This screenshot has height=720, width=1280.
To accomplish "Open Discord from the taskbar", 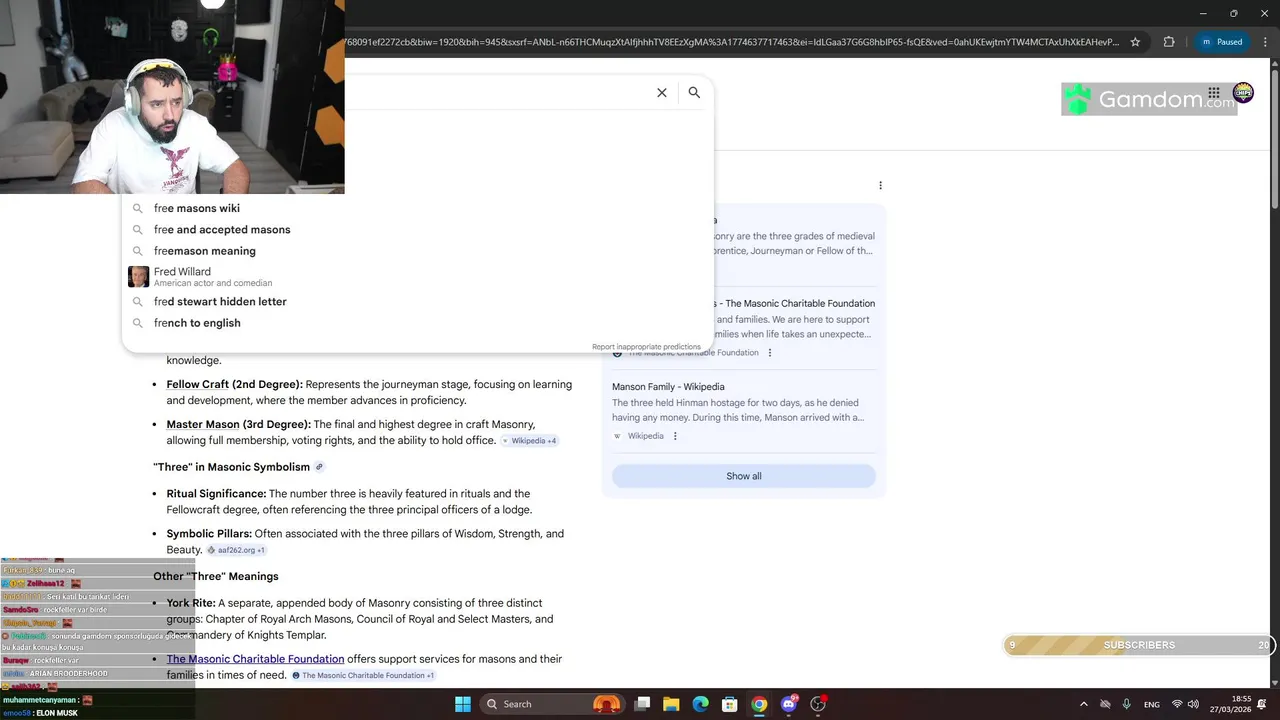I will coord(789,704).
